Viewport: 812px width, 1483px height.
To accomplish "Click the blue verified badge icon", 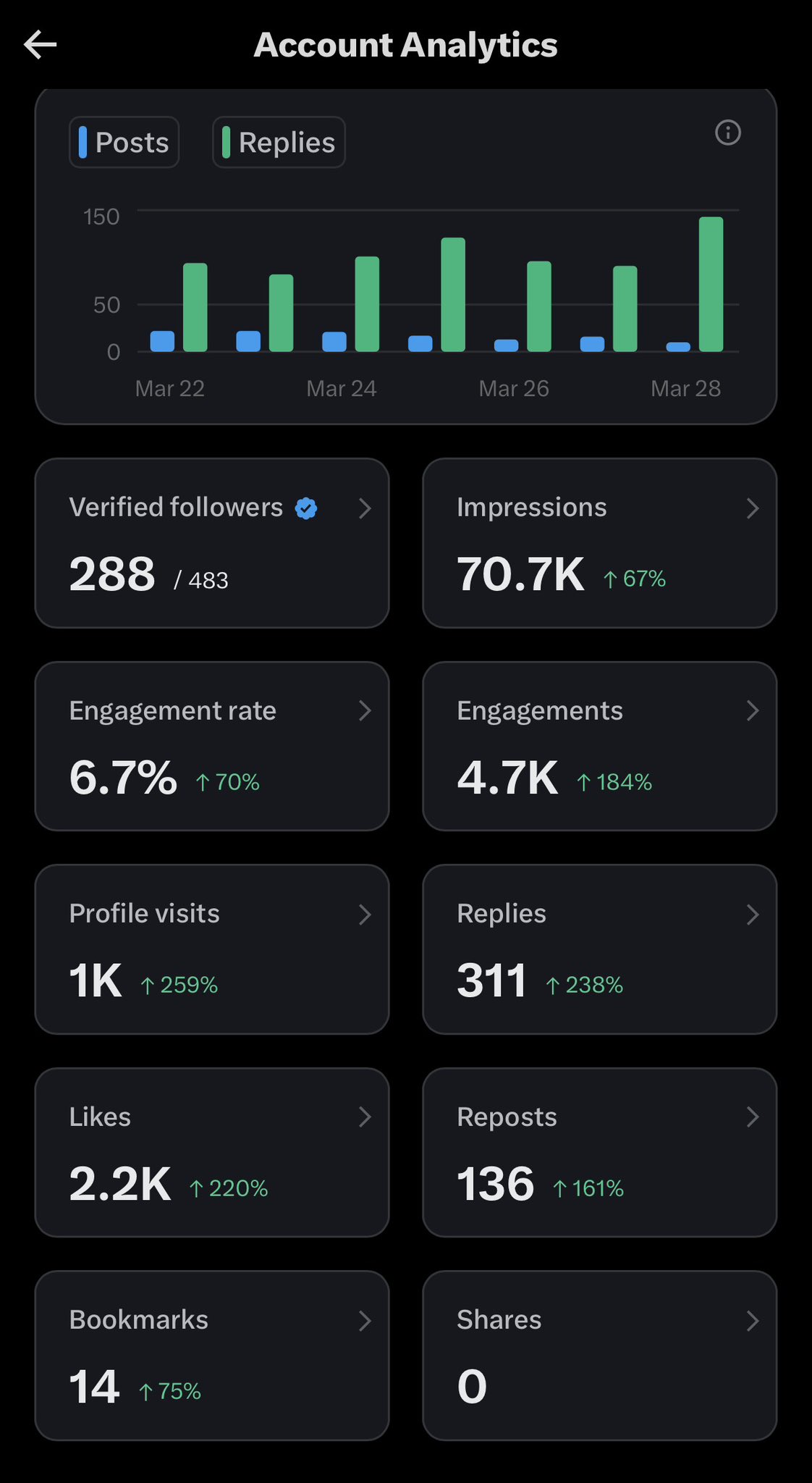I will (306, 508).
